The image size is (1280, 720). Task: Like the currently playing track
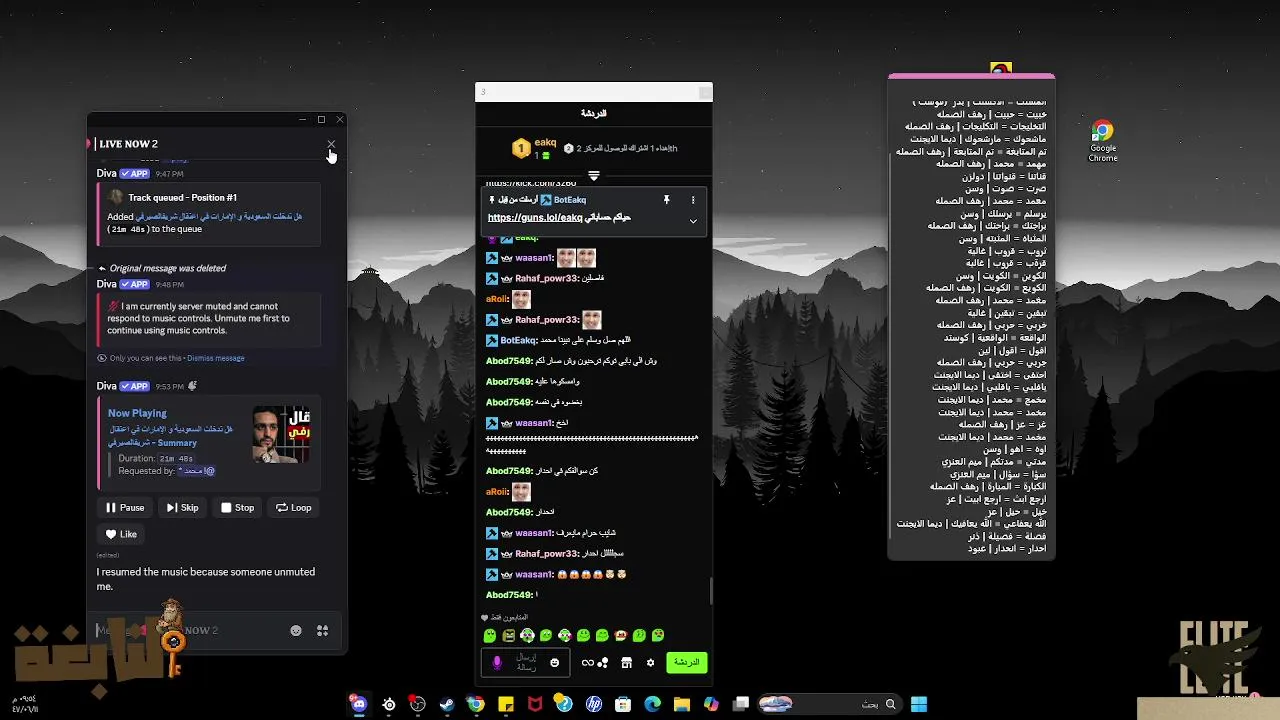121,534
